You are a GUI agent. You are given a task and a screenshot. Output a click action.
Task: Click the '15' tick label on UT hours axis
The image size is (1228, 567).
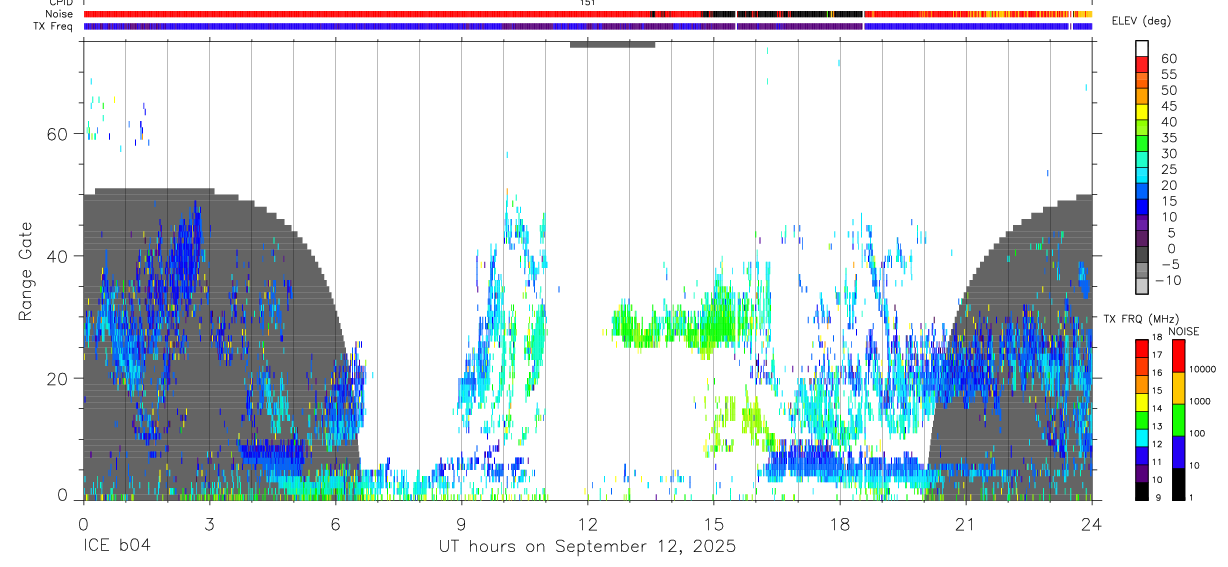(x=713, y=523)
